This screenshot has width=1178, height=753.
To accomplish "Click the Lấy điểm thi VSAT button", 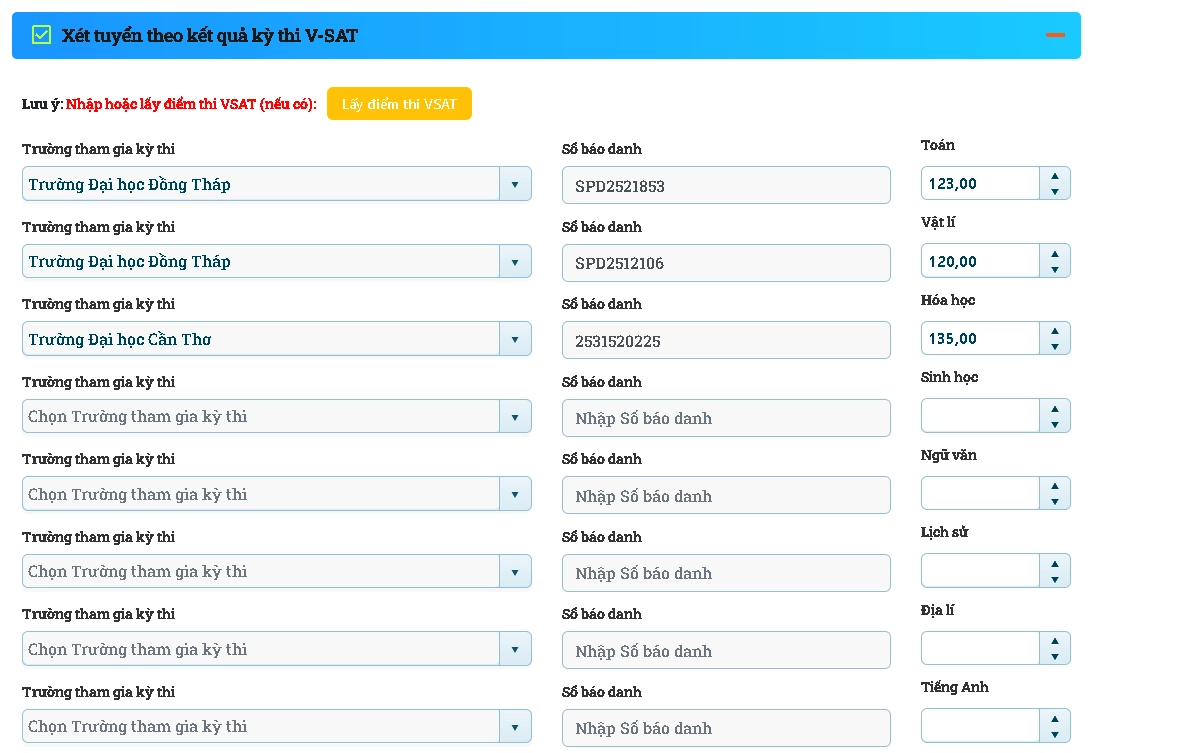I will tap(399, 104).
